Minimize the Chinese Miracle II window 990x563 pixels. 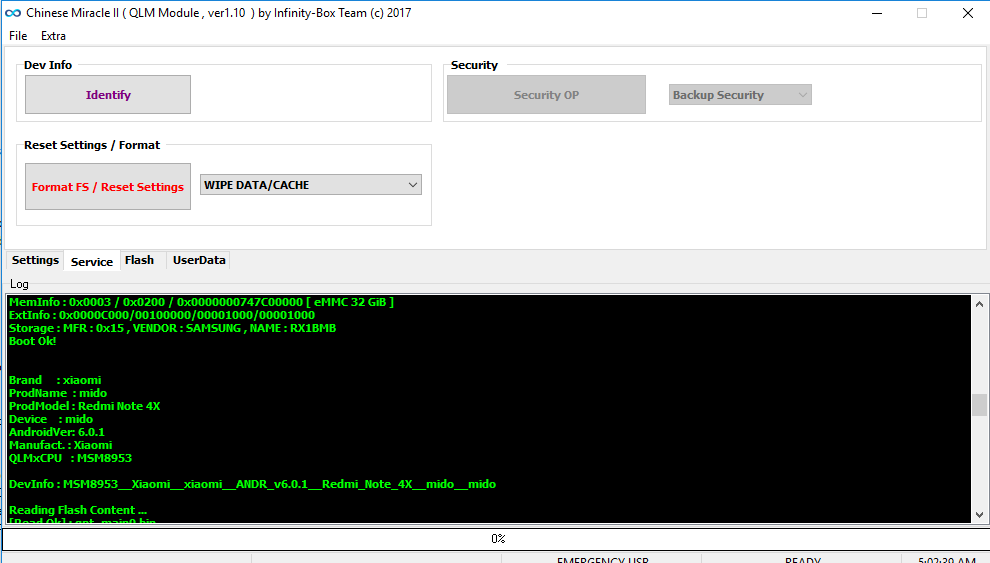pos(875,13)
